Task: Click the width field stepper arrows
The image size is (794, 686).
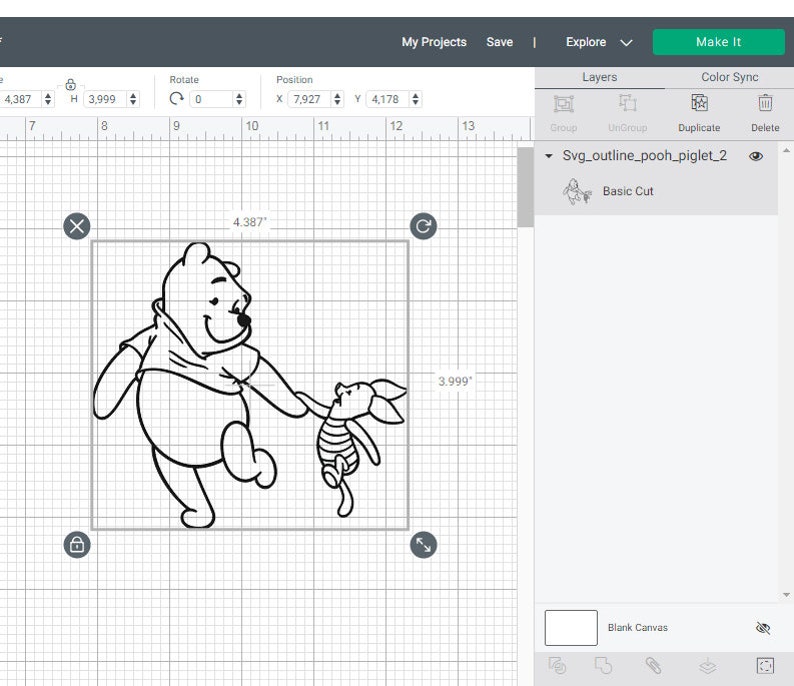Action: pyautogui.click(x=48, y=99)
